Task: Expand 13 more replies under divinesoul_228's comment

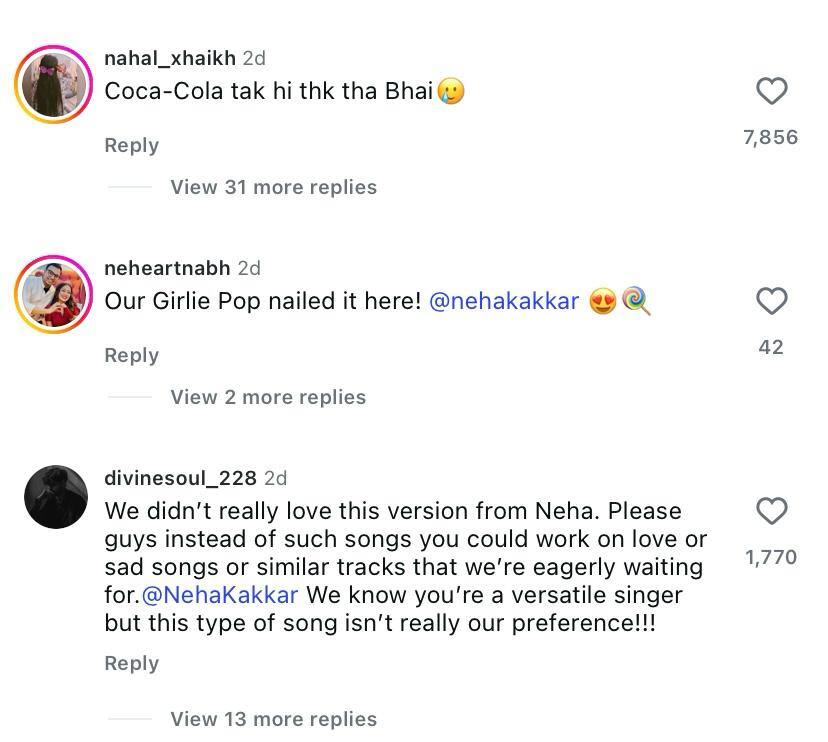Action: pos(272,719)
